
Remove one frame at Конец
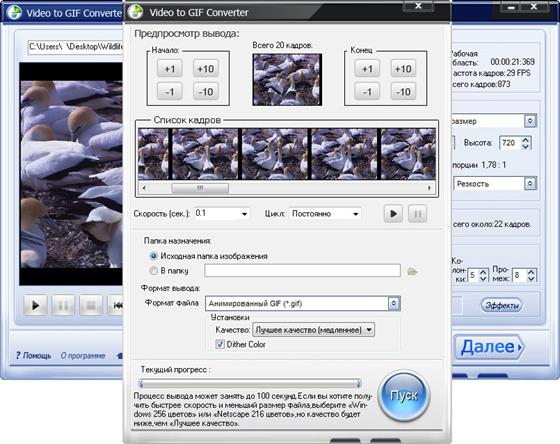pos(367,92)
